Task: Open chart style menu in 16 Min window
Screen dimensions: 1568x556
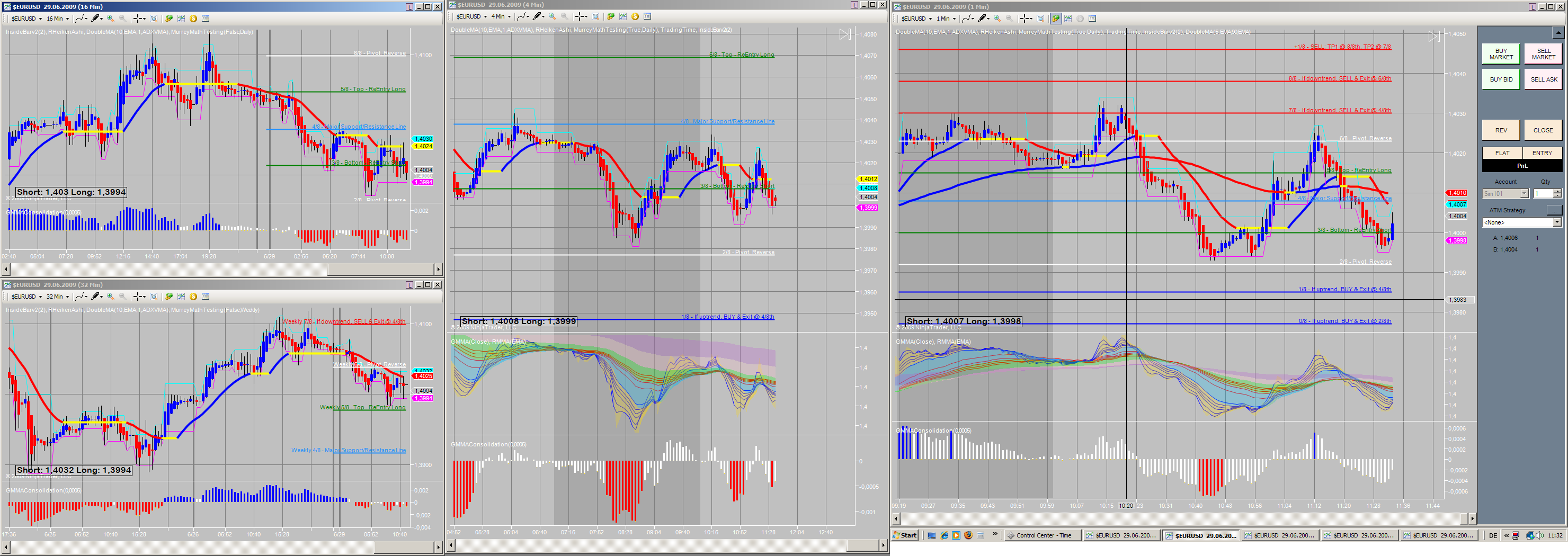Action: click(81, 18)
